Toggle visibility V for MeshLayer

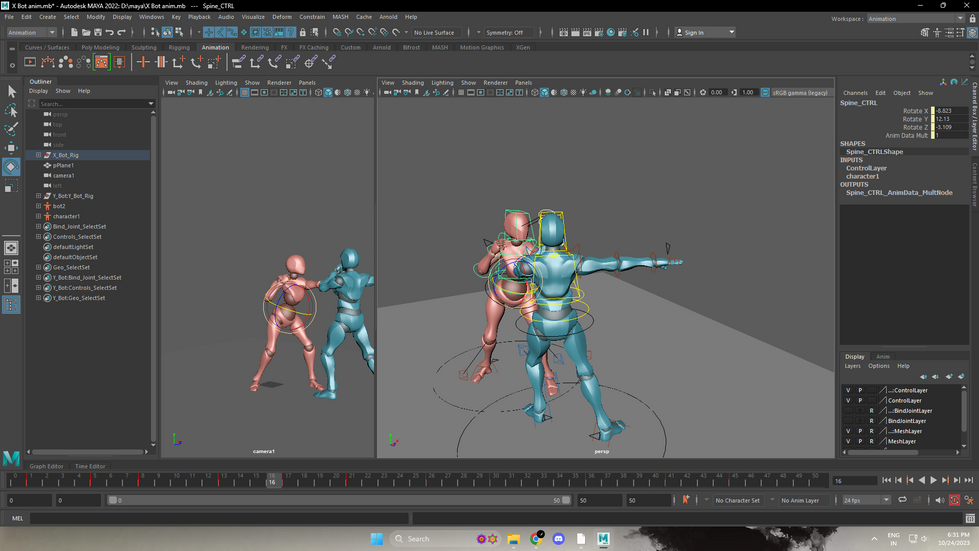[848, 441]
